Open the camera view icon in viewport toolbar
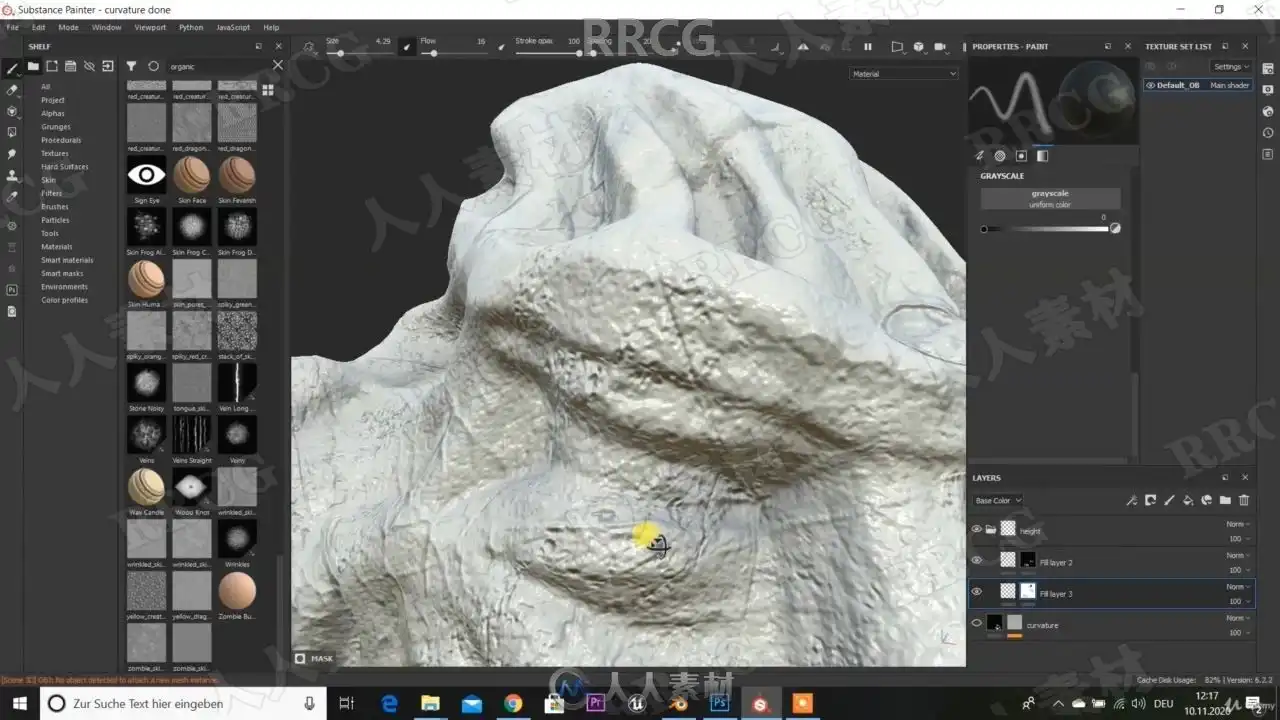 pos(940,47)
